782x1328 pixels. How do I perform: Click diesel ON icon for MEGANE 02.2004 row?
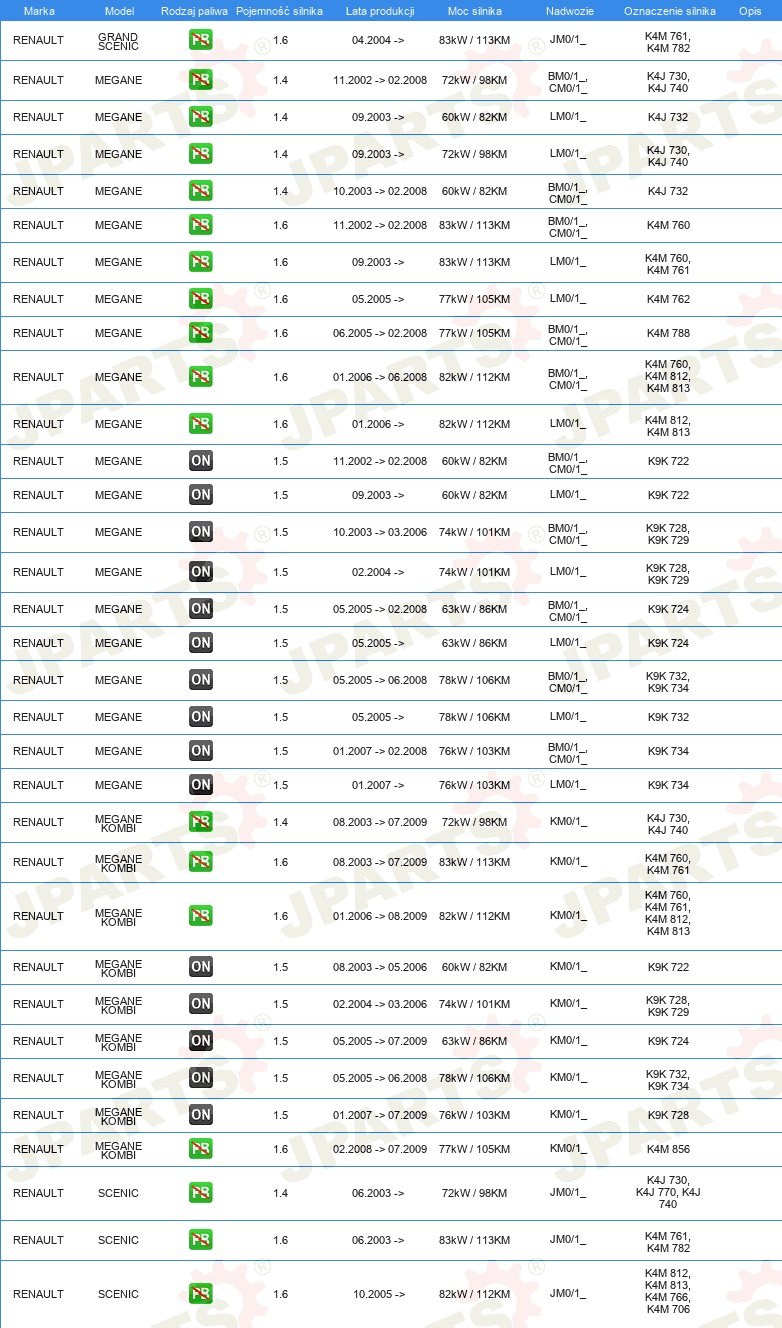(201, 572)
